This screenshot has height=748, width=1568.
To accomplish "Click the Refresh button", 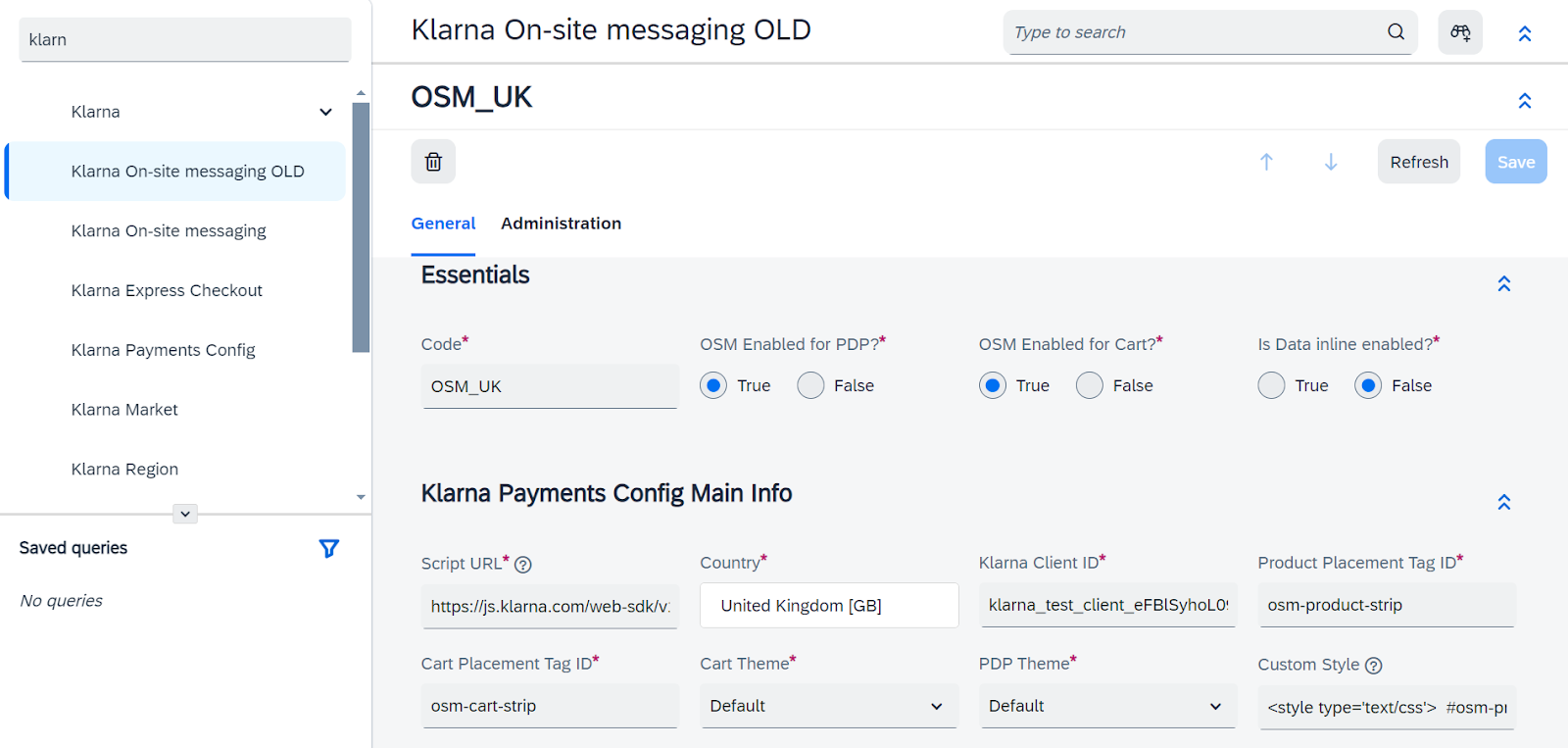I will pyautogui.click(x=1419, y=162).
